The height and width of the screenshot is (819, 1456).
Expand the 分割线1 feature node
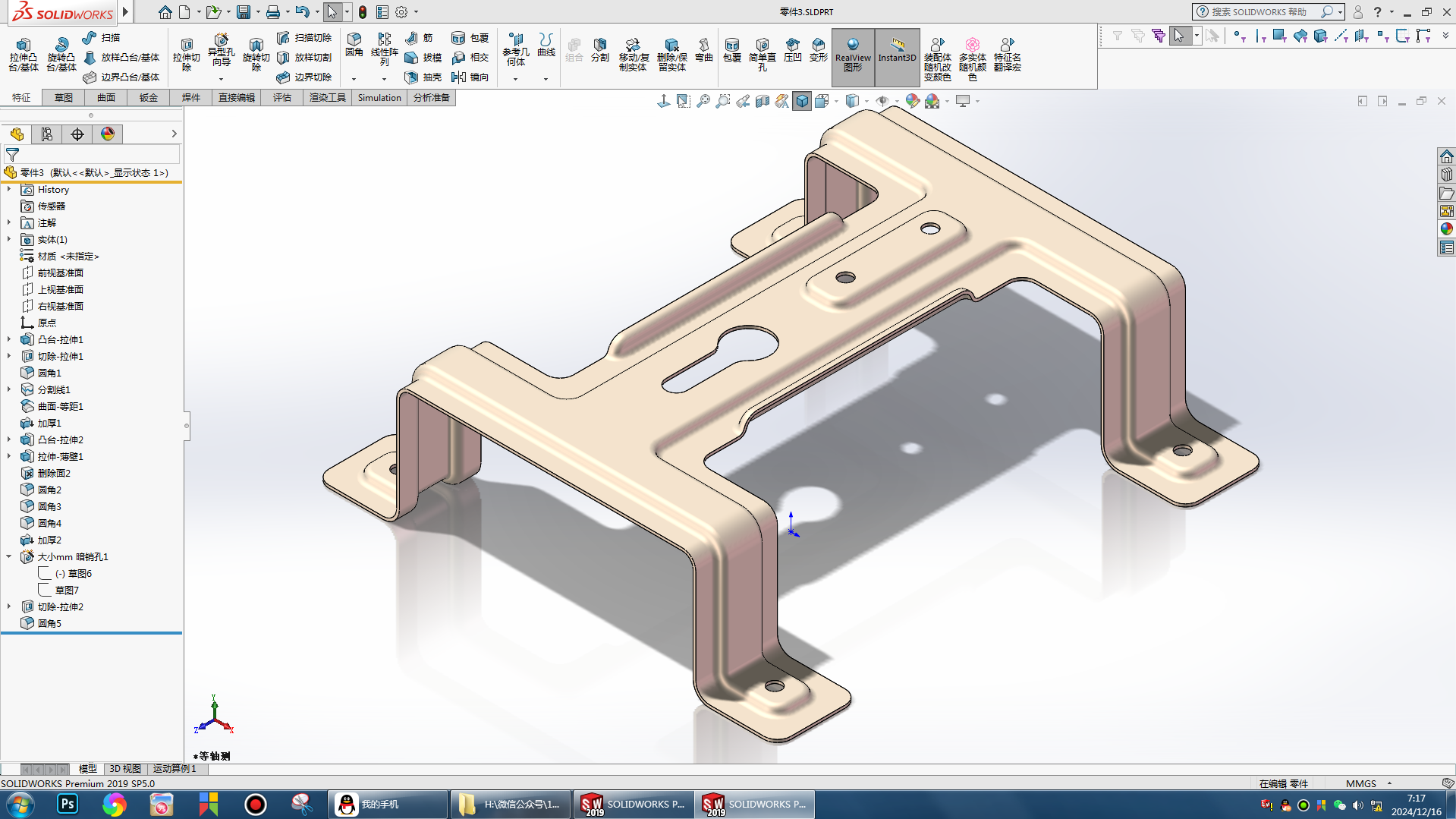tap(9, 389)
